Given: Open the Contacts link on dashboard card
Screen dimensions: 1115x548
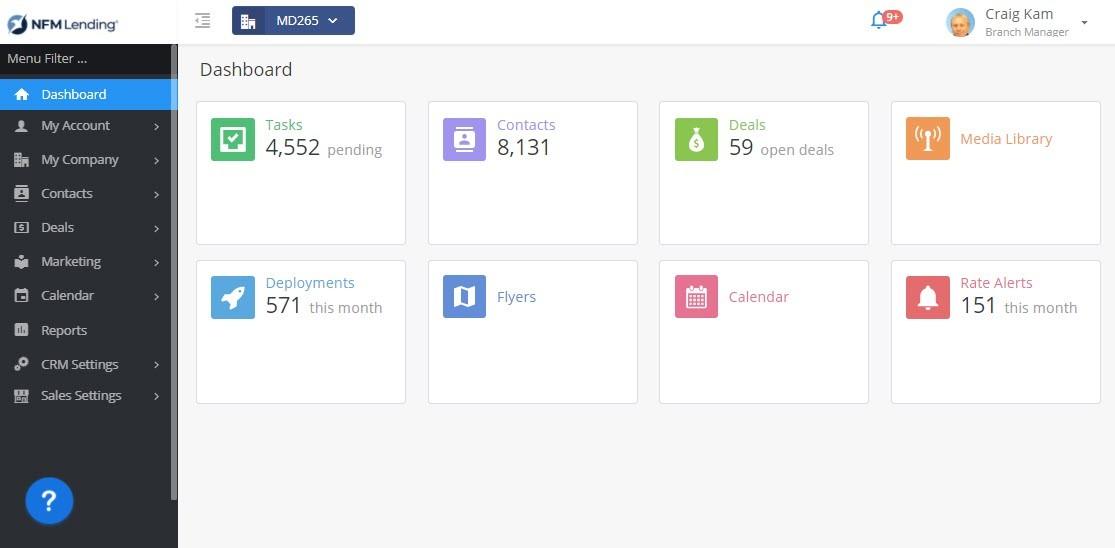Looking at the screenshot, I should tap(526, 125).
